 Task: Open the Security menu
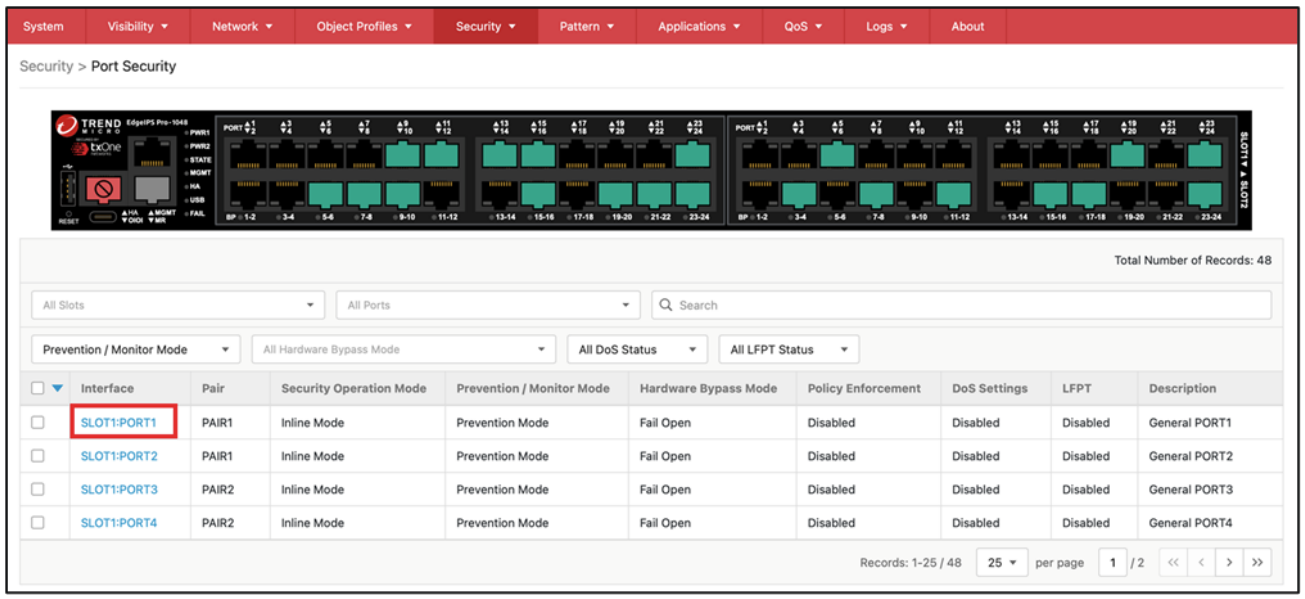coord(486,26)
